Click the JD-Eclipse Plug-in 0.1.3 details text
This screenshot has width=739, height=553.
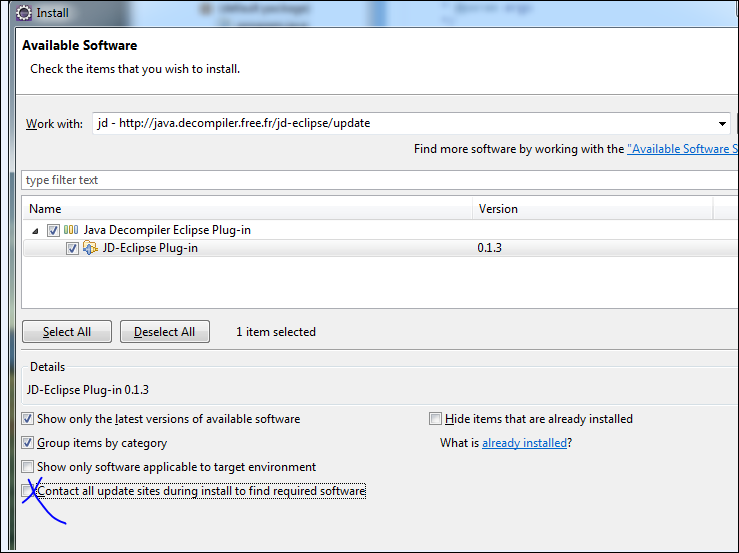88,390
